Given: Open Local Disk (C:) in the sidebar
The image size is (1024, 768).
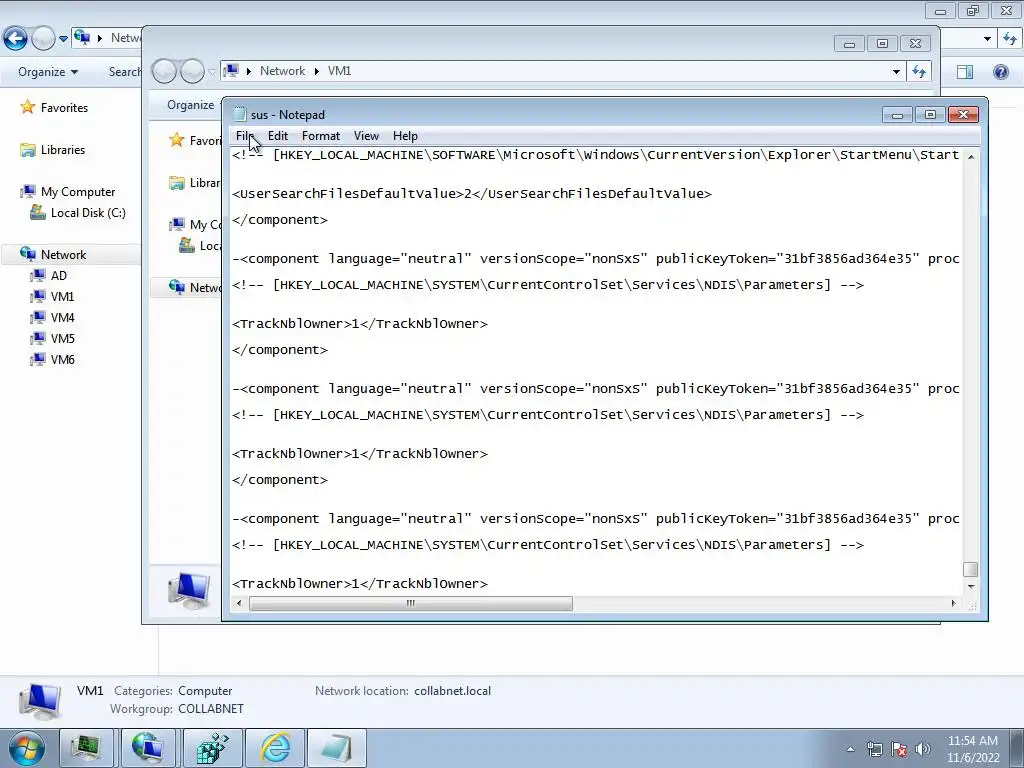Looking at the screenshot, I should 88,212.
